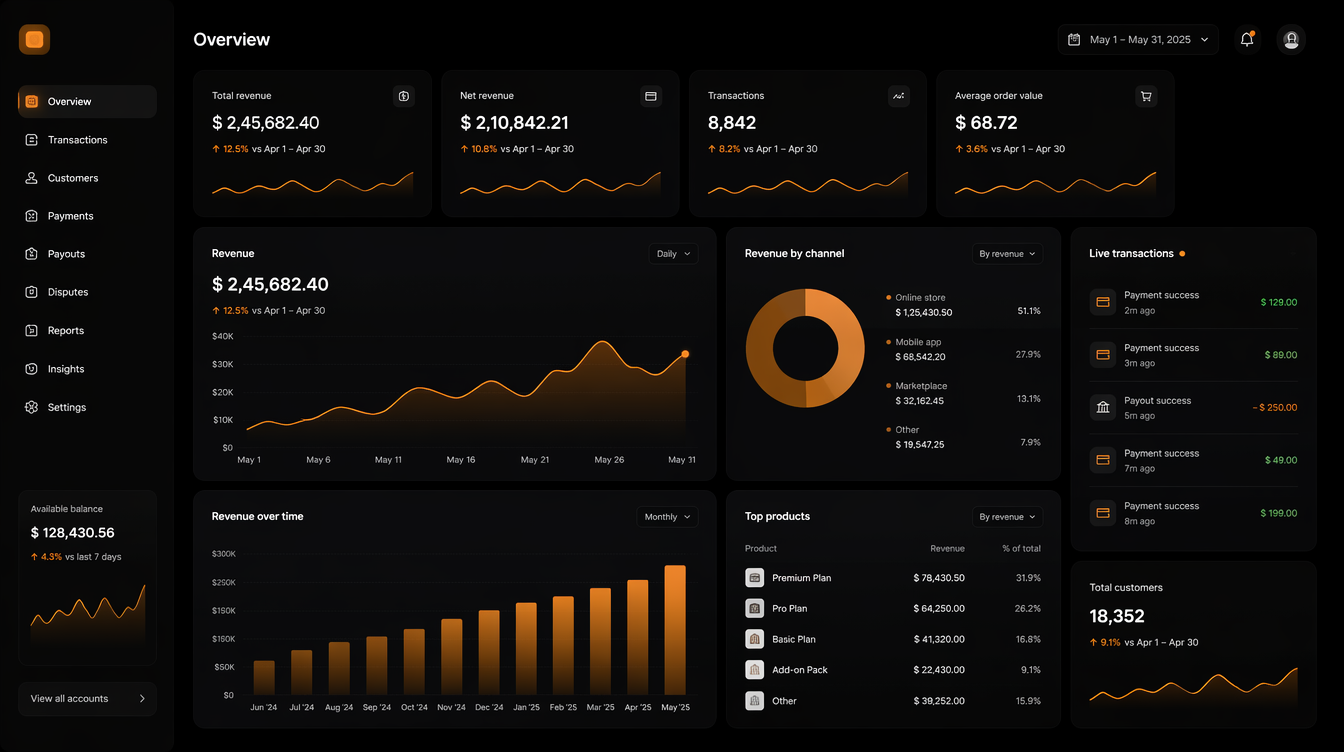Open the Settings menu item
The height and width of the screenshot is (752, 1344).
pos(87,407)
